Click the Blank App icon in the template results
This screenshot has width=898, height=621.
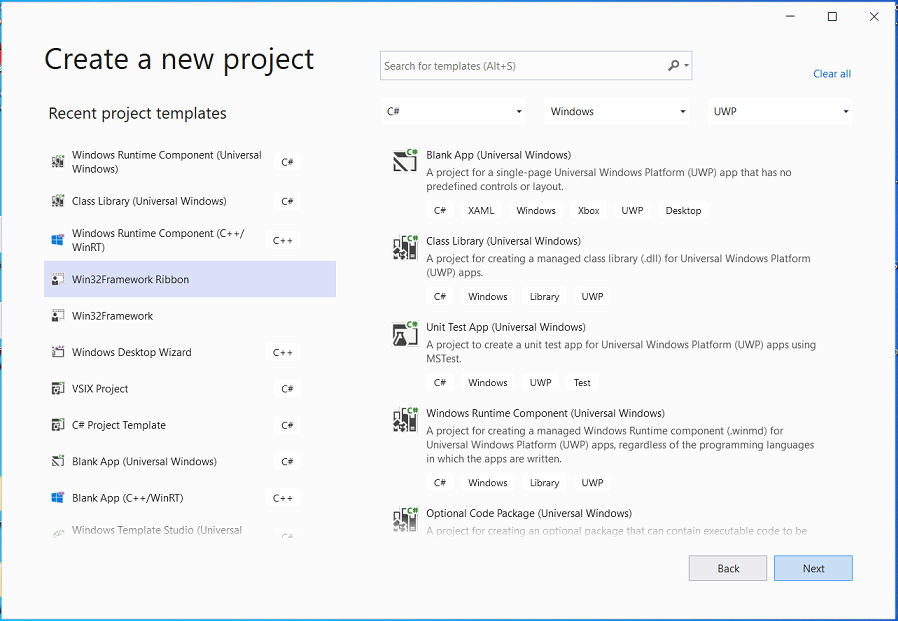click(405, 161)
